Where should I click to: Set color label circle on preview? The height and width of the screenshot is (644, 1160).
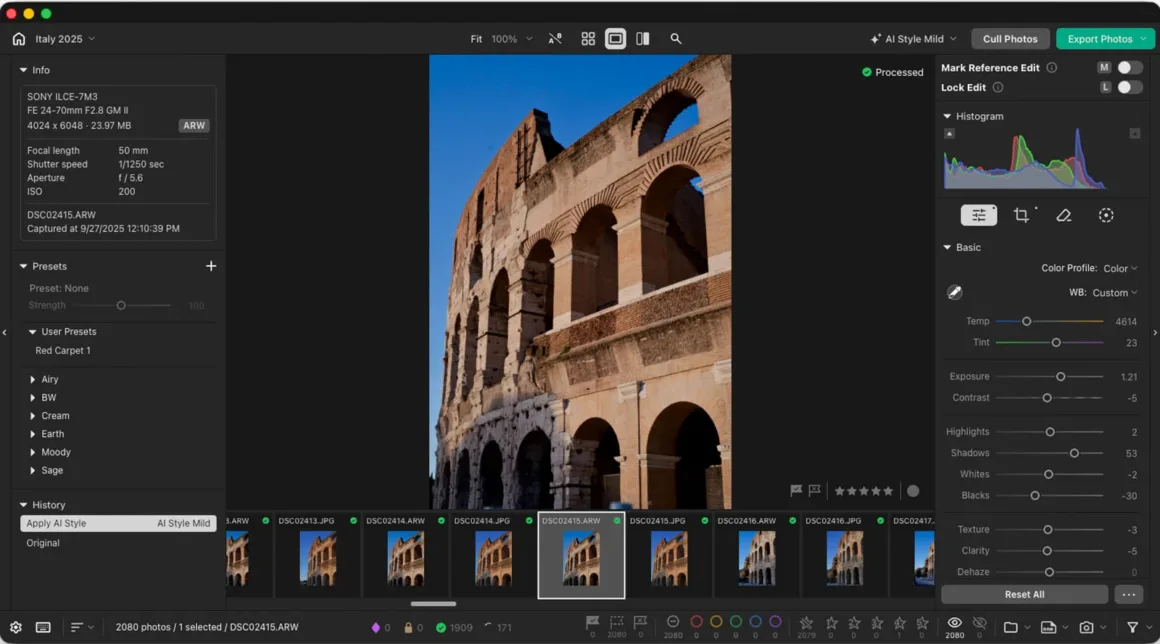click(x=913, y=491)
